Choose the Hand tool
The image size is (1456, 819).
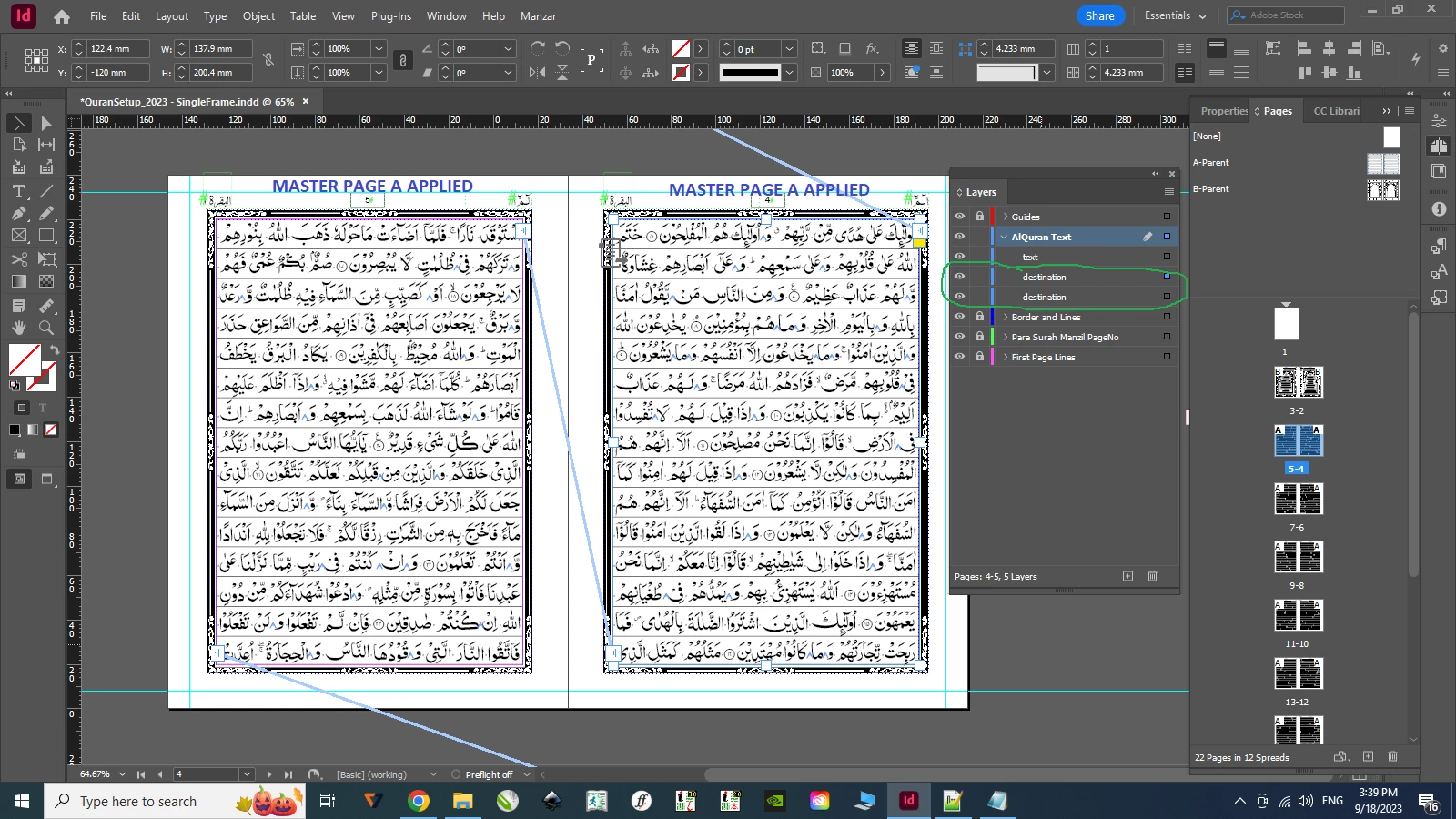tap(19, 328)
